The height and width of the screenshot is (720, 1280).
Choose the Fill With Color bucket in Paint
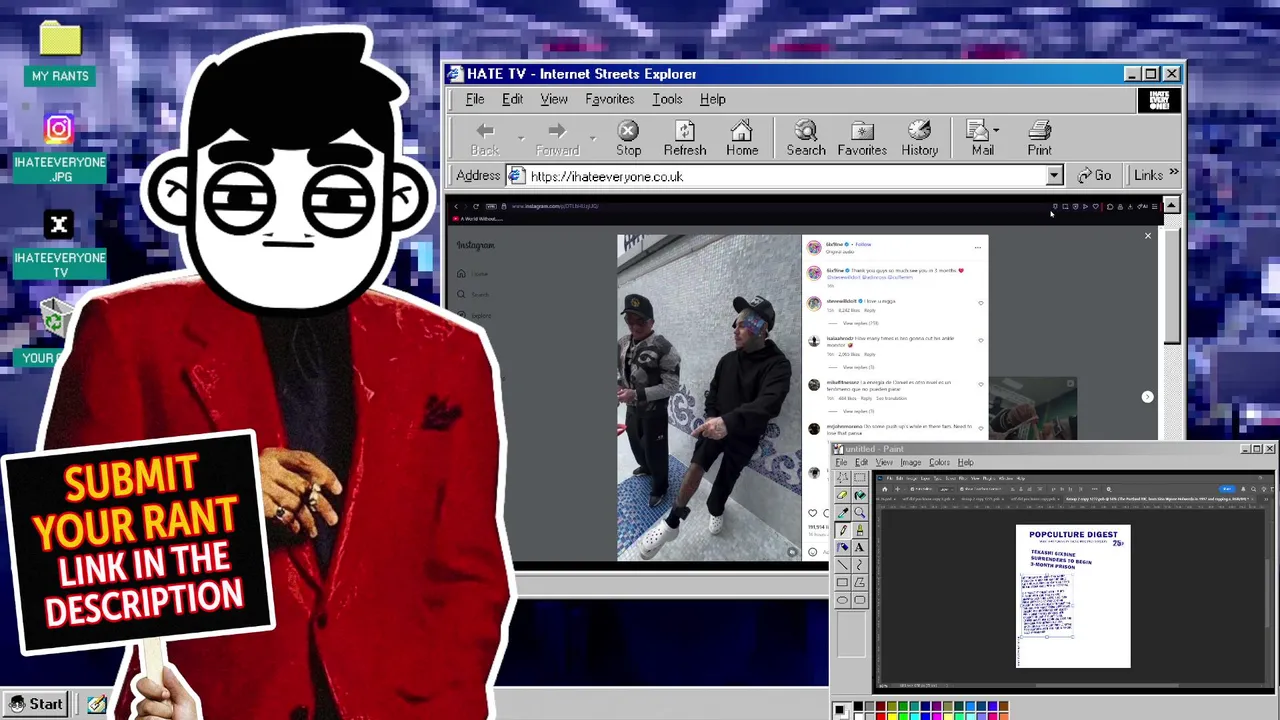860,495
